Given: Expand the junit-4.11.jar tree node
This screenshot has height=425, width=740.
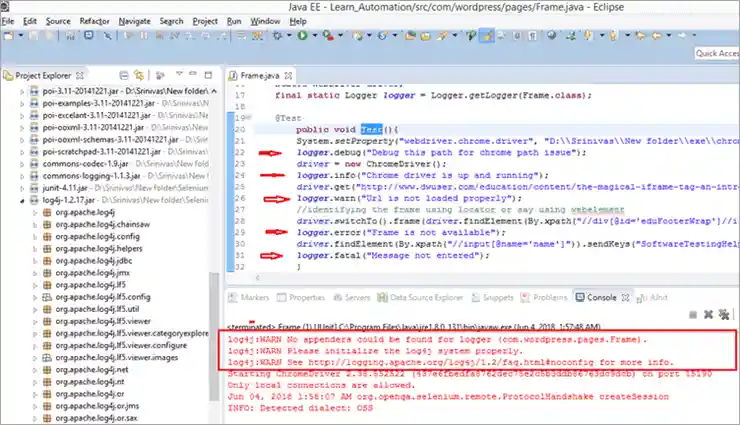Looking at the screenshot, I should (x=22, y=186).
